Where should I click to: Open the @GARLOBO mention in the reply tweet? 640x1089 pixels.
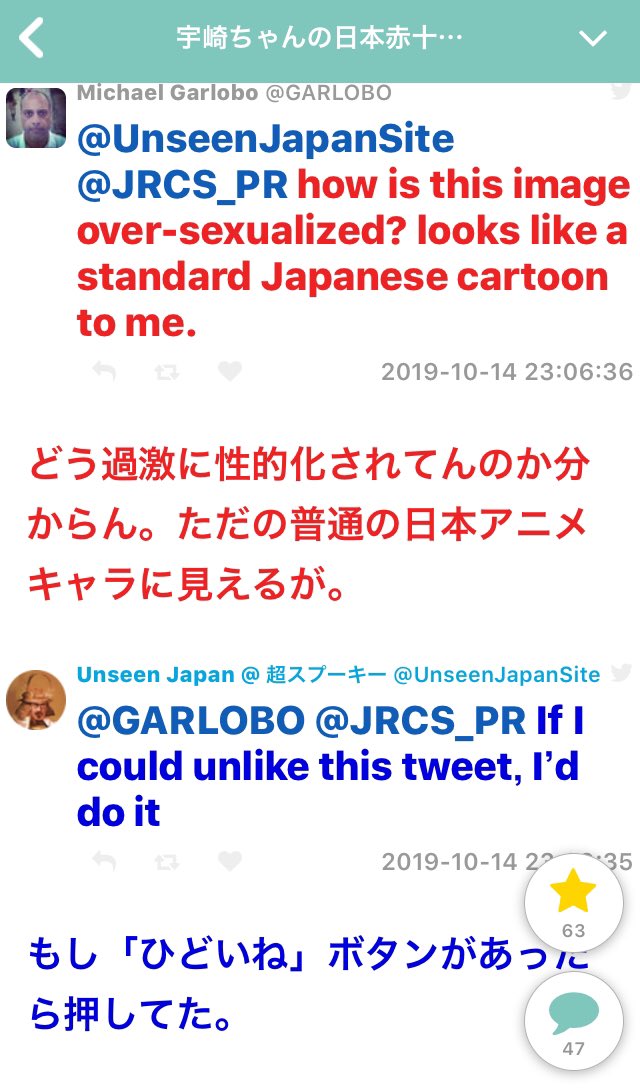[191, 722]
